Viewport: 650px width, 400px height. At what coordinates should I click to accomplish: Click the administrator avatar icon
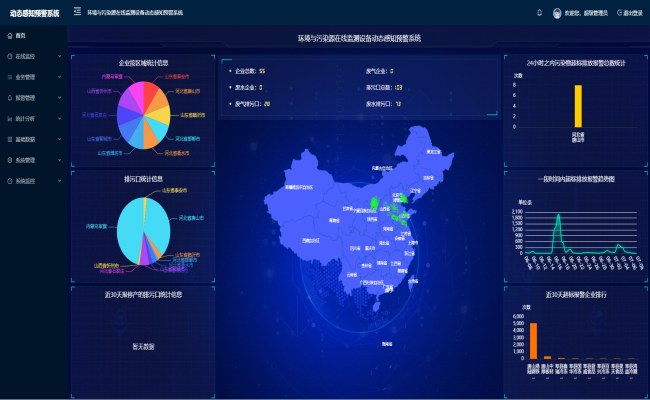point(557,13)
